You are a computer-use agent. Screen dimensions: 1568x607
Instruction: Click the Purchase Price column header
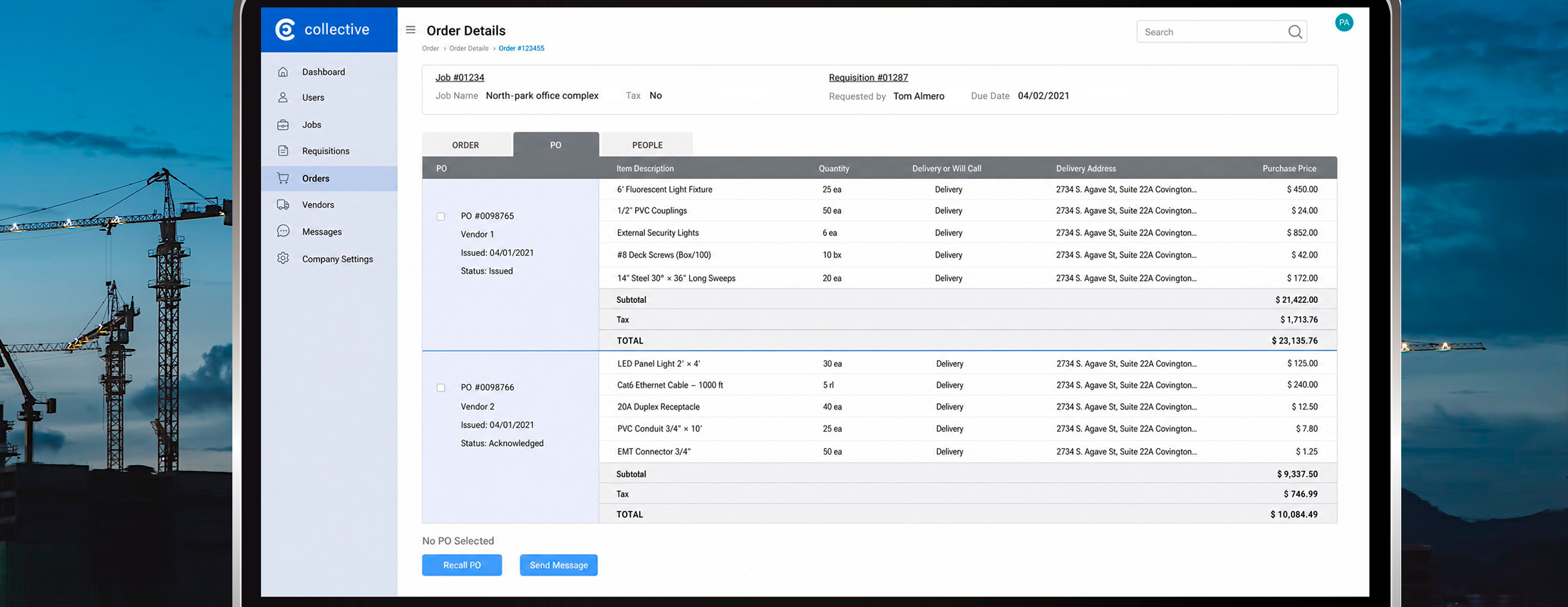[x=1289, y=169]
